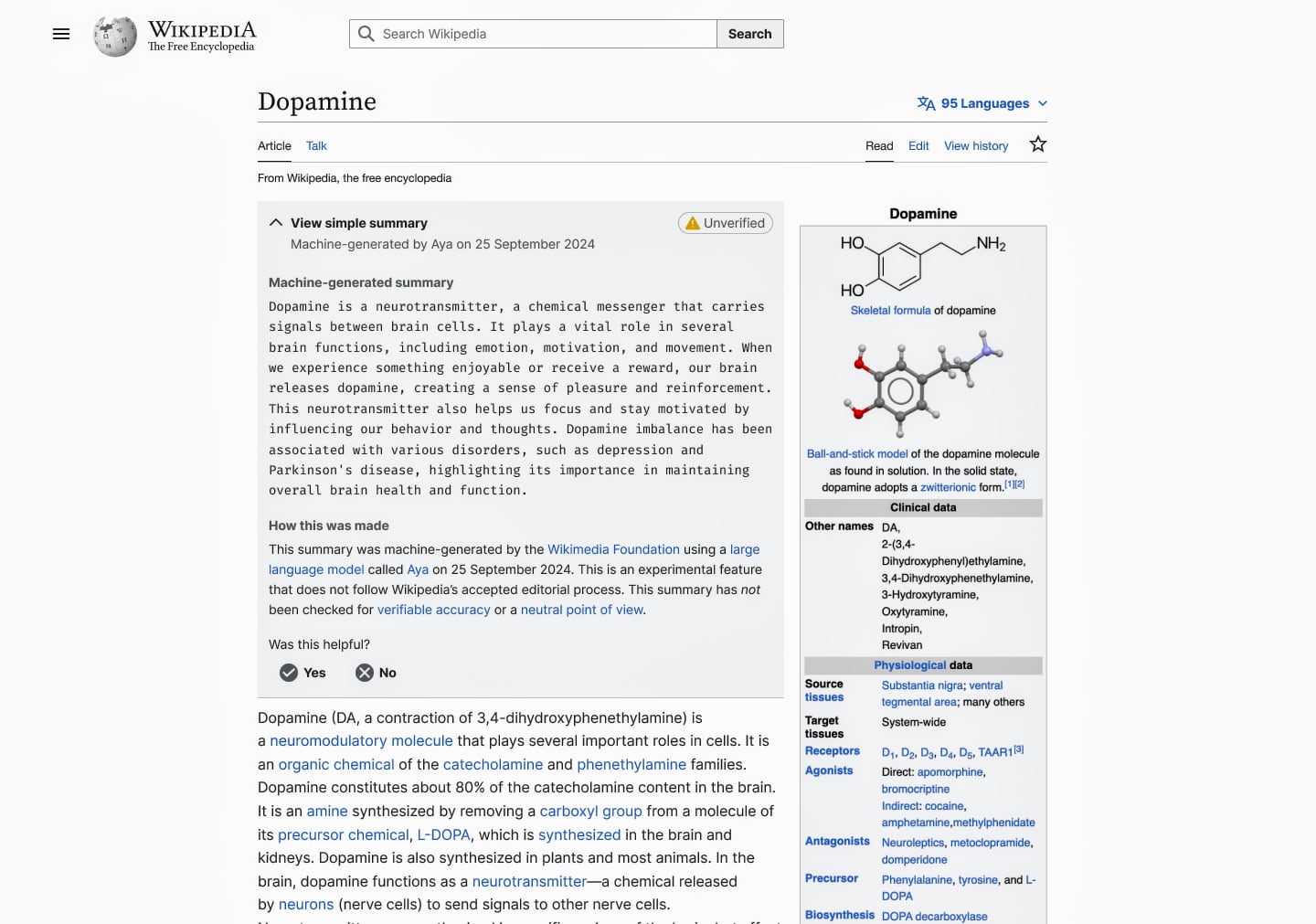The width and height of the screenshot is (1316, 924).
Task: Open the DOPA decarboxylase link
Action: (x=935, y=917)
